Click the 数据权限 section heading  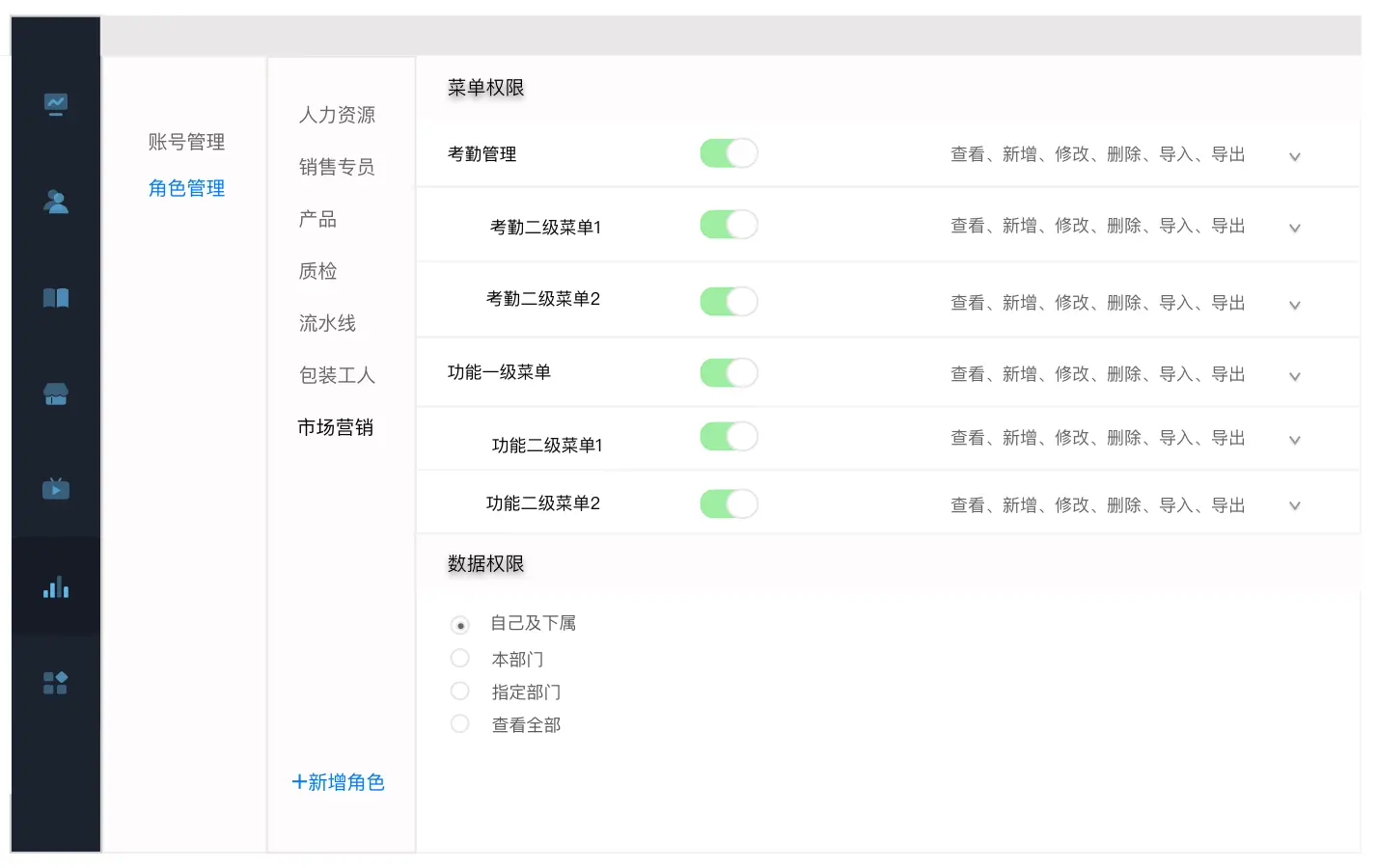[485, 563]
